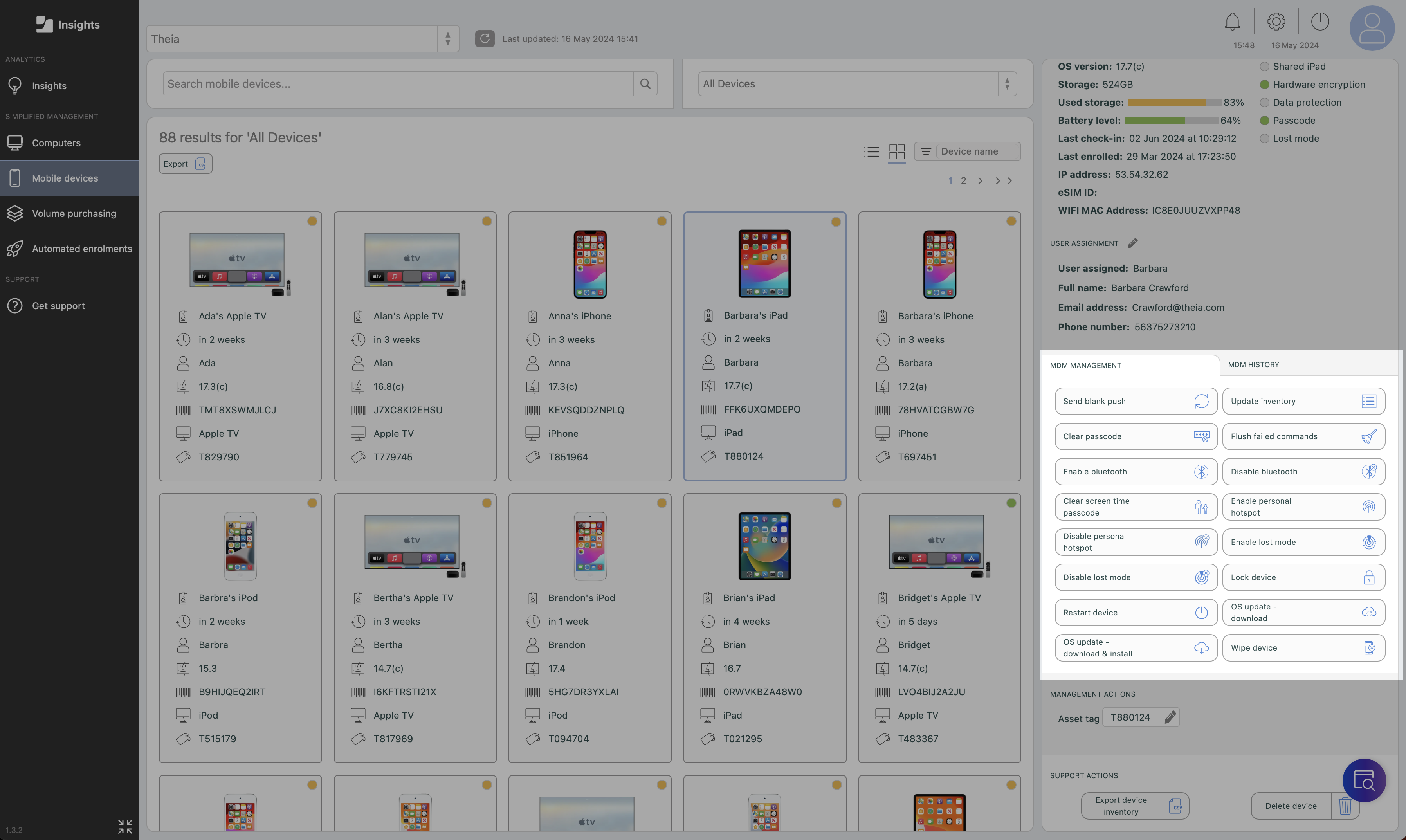
Task: Open the Theia organisation dropdown
Action: [302, 38]
